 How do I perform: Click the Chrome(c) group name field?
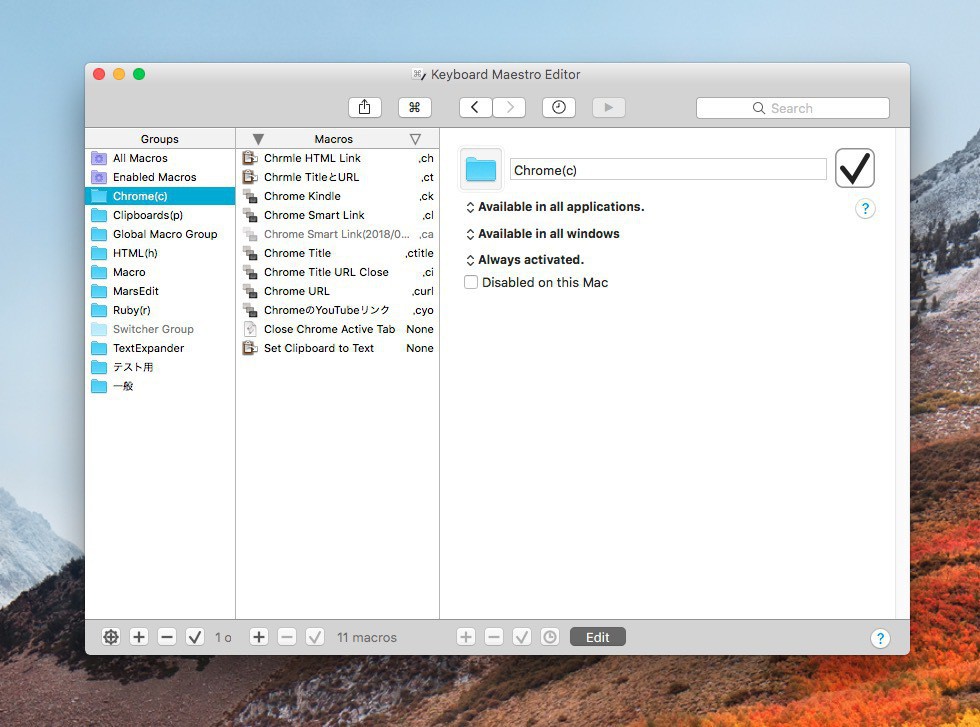point(668,170)
